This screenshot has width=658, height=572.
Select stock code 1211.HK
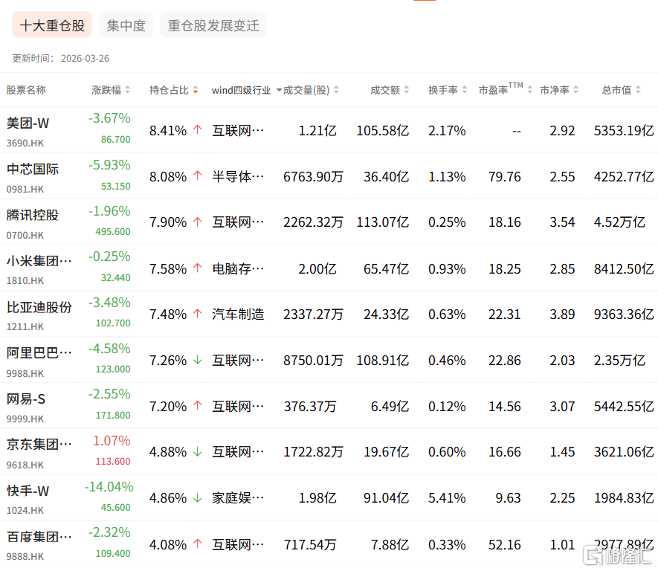click(x=25, y=326)
